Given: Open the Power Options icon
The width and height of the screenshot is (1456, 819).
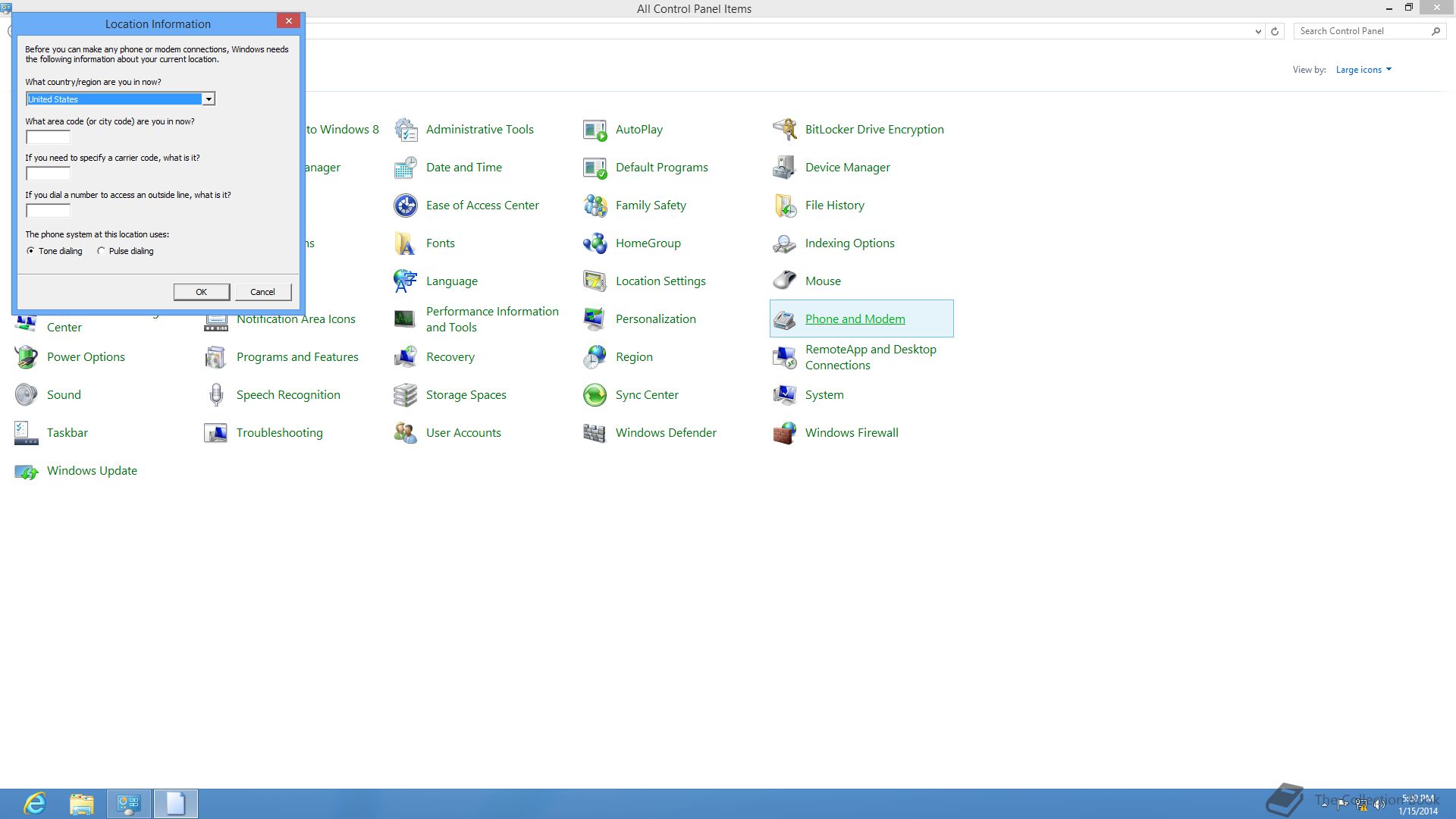Looking at the screenshot, I should (x=27, y=357).
